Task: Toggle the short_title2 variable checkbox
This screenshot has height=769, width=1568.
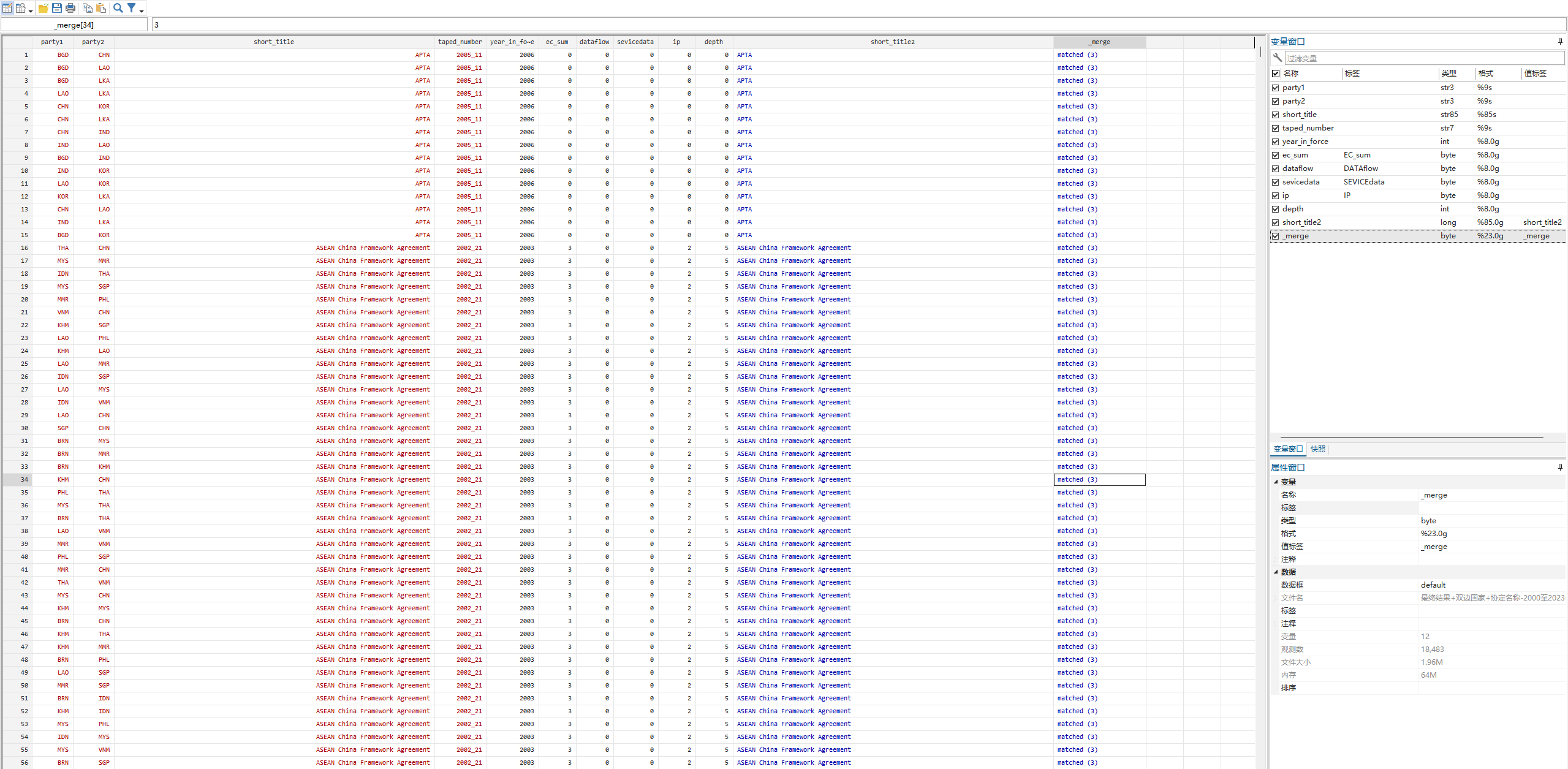Action: (x=1276, y=222)
